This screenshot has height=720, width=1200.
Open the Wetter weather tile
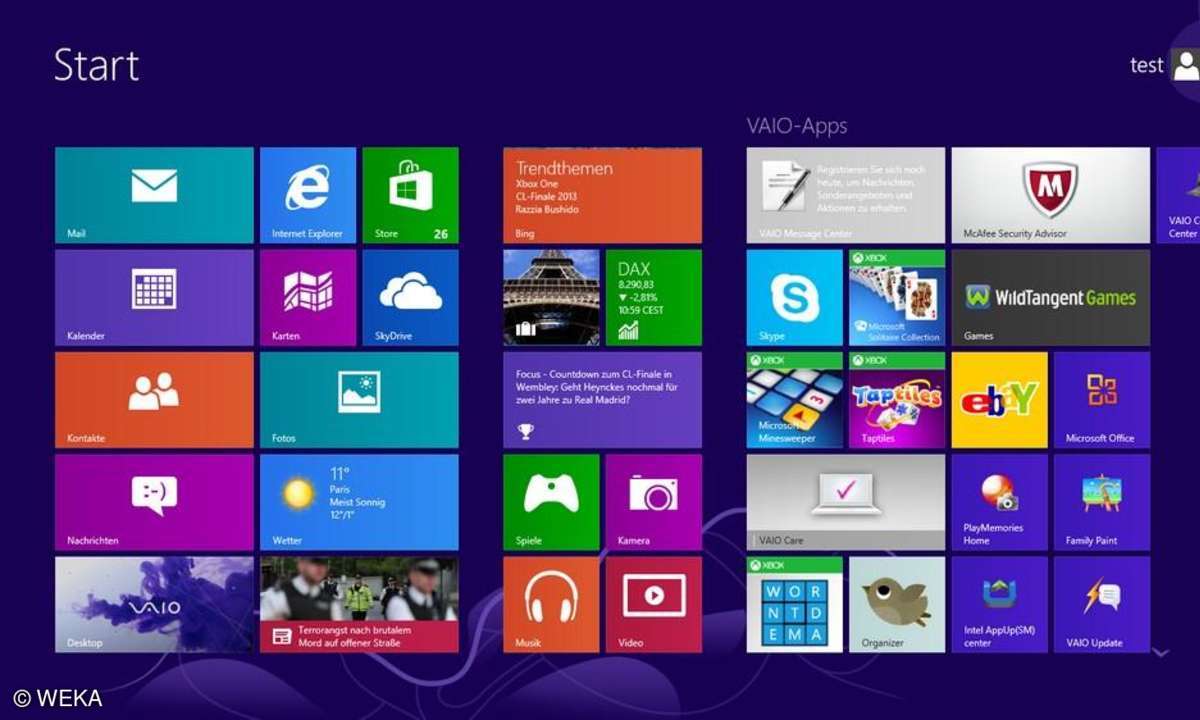point(359,502)
